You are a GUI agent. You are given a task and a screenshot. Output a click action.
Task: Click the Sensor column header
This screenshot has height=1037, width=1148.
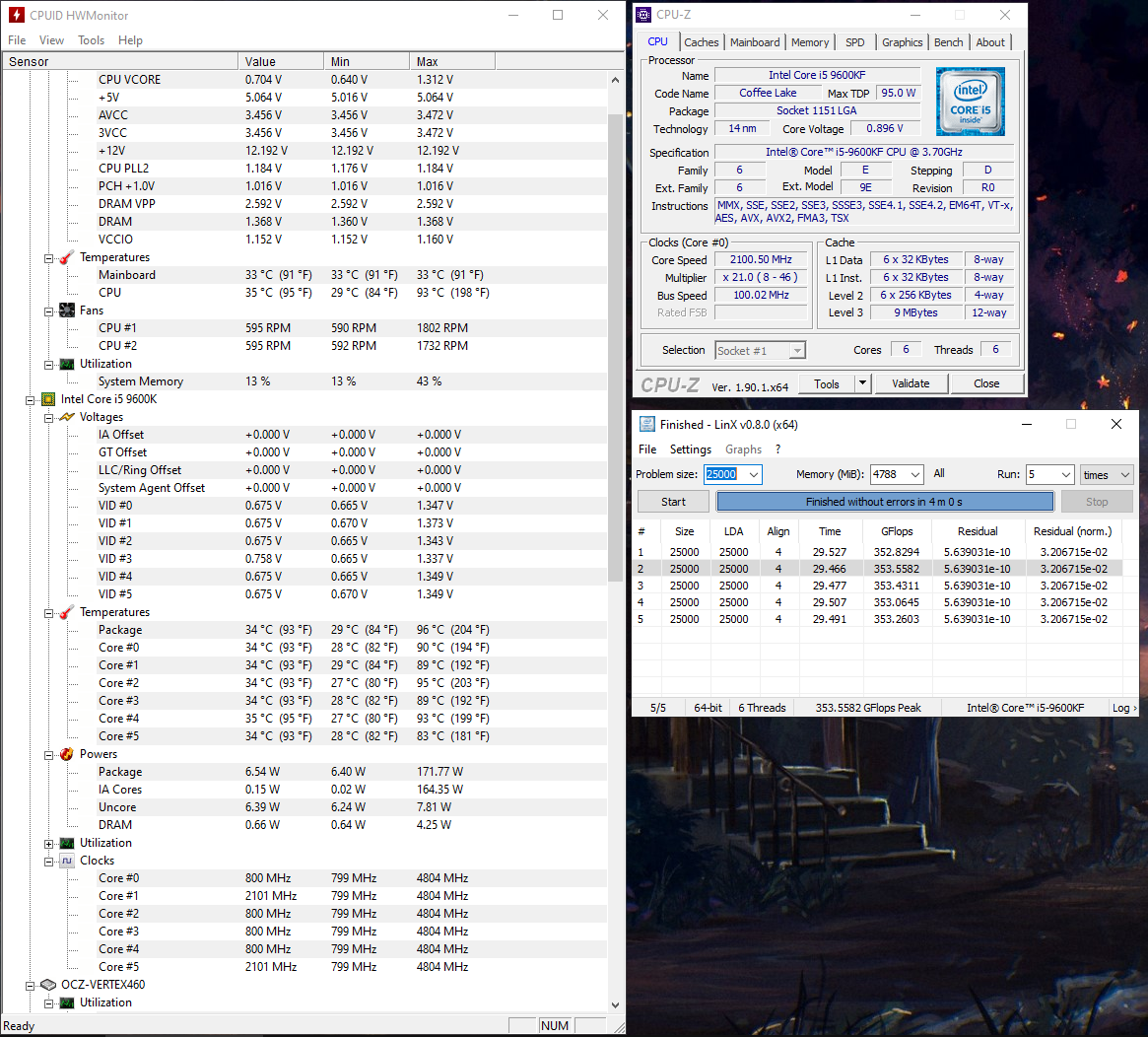click(x=120, y=61)
